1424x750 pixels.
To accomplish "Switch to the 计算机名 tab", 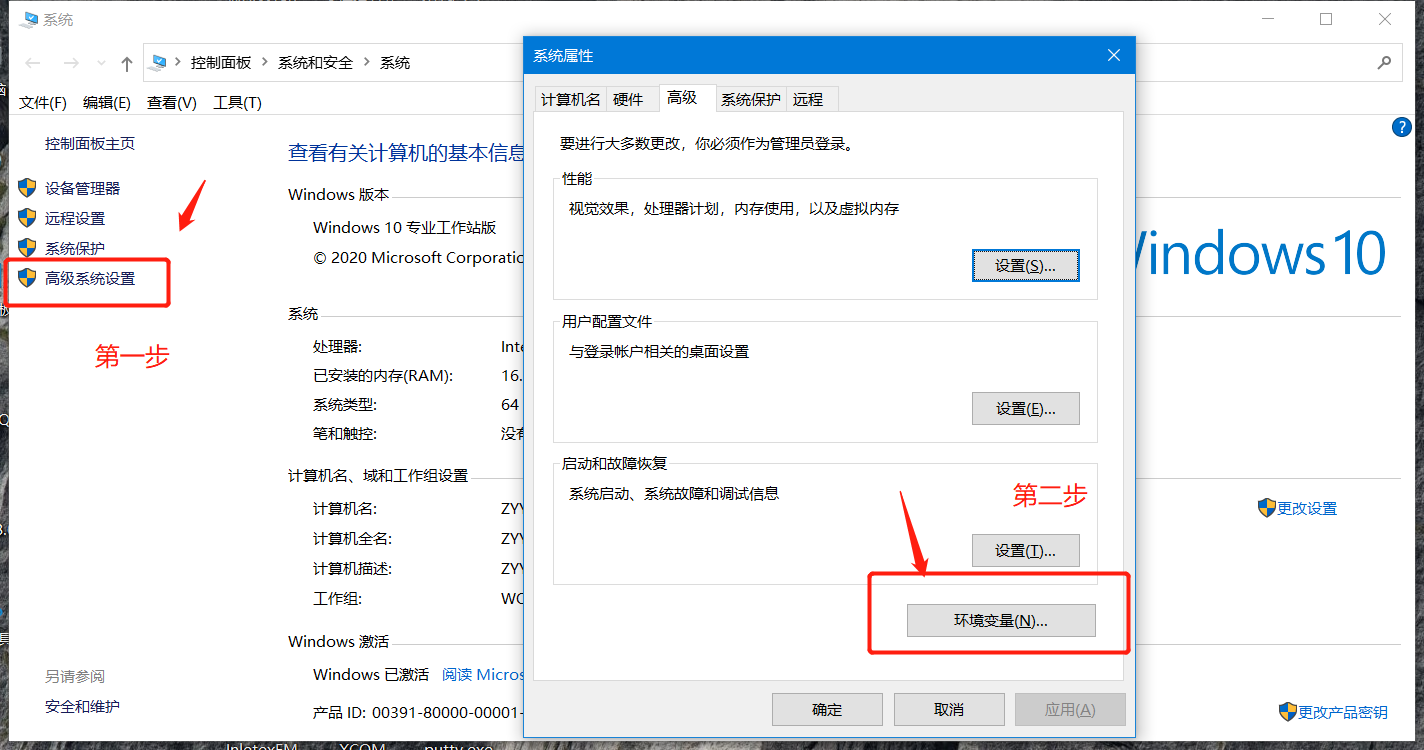I will pyautogui.click(x=571, y=99).
